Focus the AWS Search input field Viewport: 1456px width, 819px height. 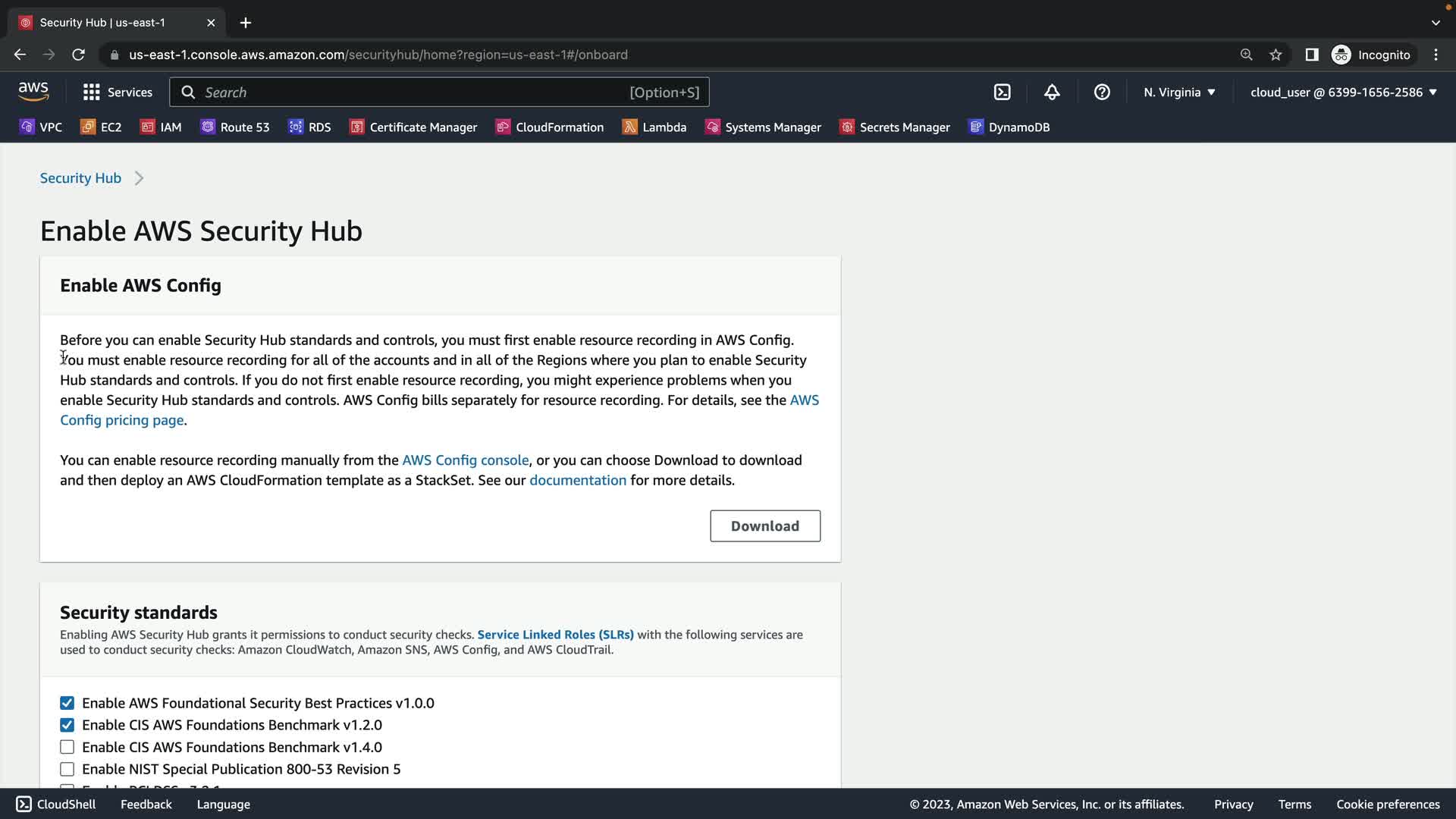pyautogui.click(x=409, y=92)
